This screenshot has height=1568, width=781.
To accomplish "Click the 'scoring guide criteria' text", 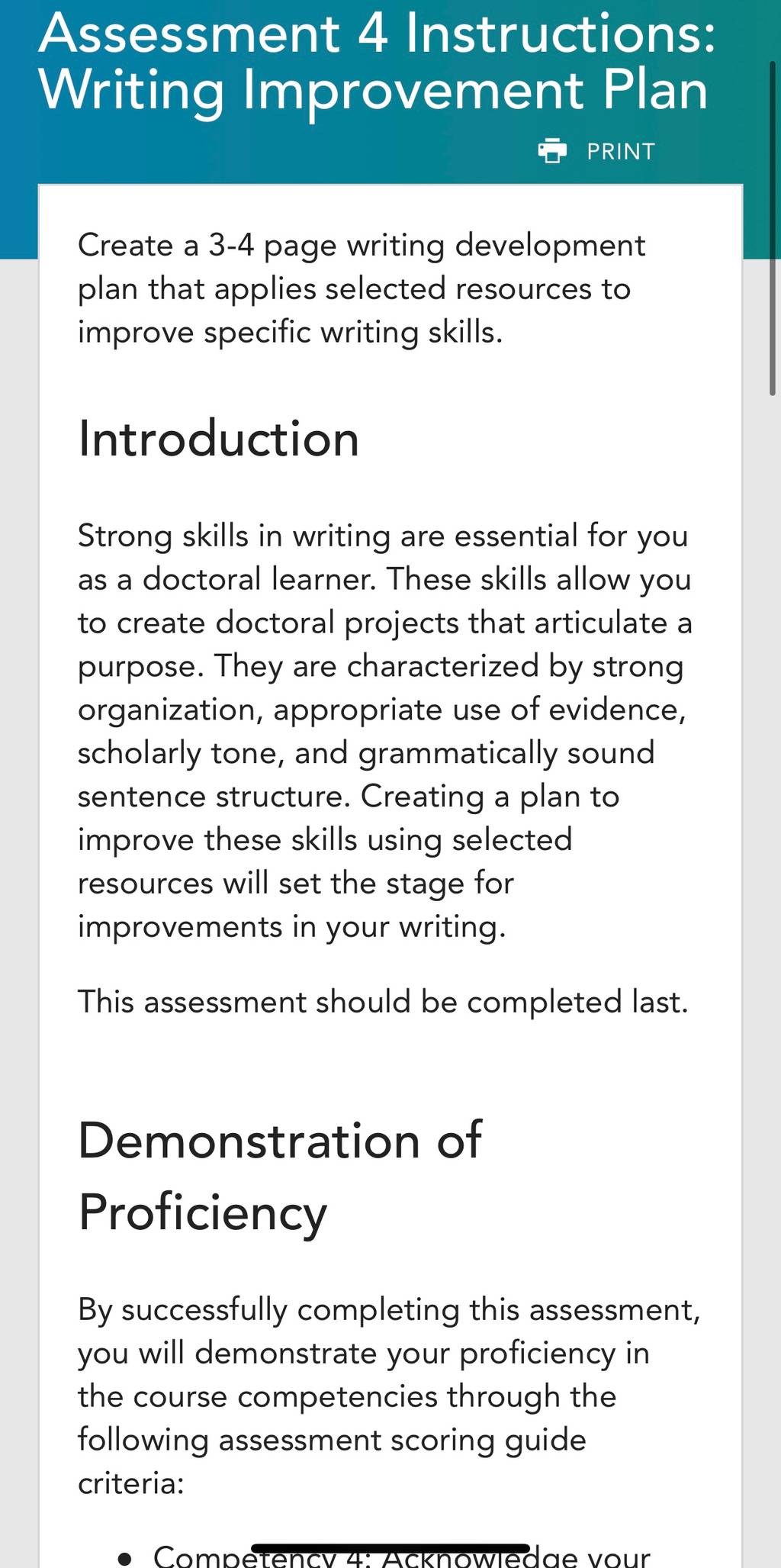I will [333, 1461].
